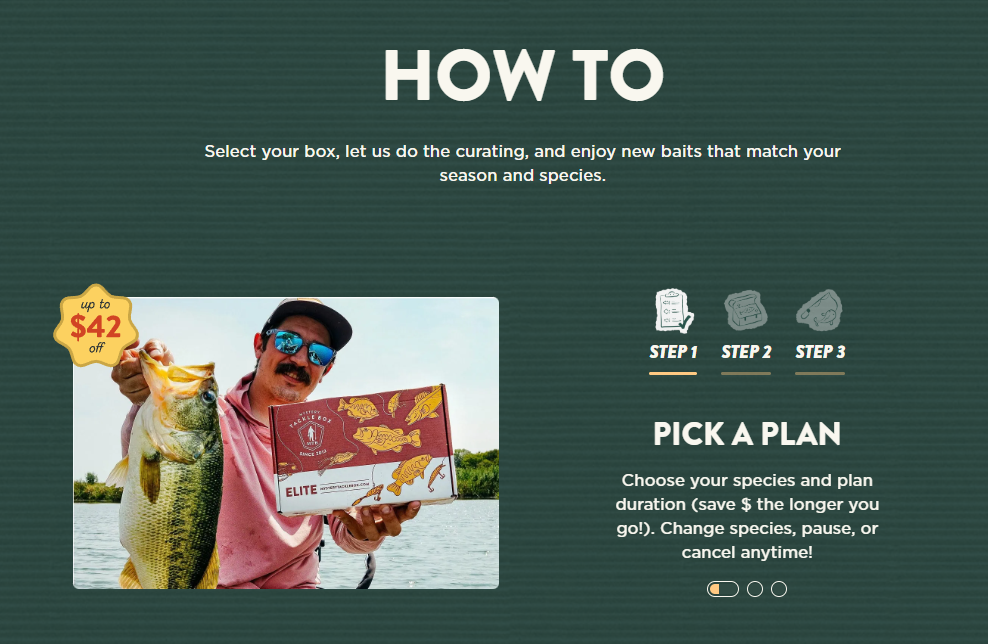Select the active first carousel dot
Viewport: 988px width, 644px height.
(723, 589)
